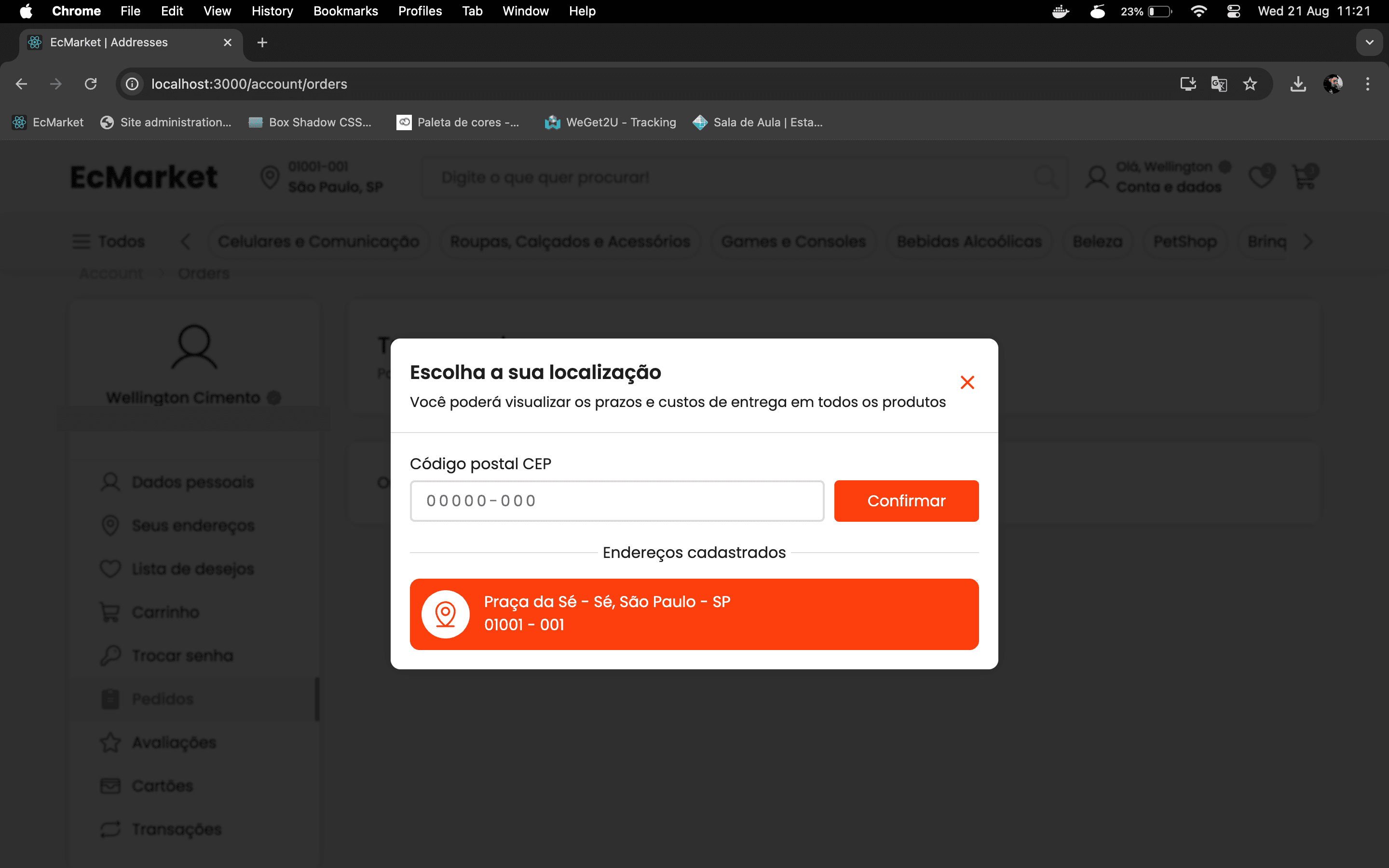Open Conta e dados account menu
1389x868 pixels.
(x=1158, y=177)
